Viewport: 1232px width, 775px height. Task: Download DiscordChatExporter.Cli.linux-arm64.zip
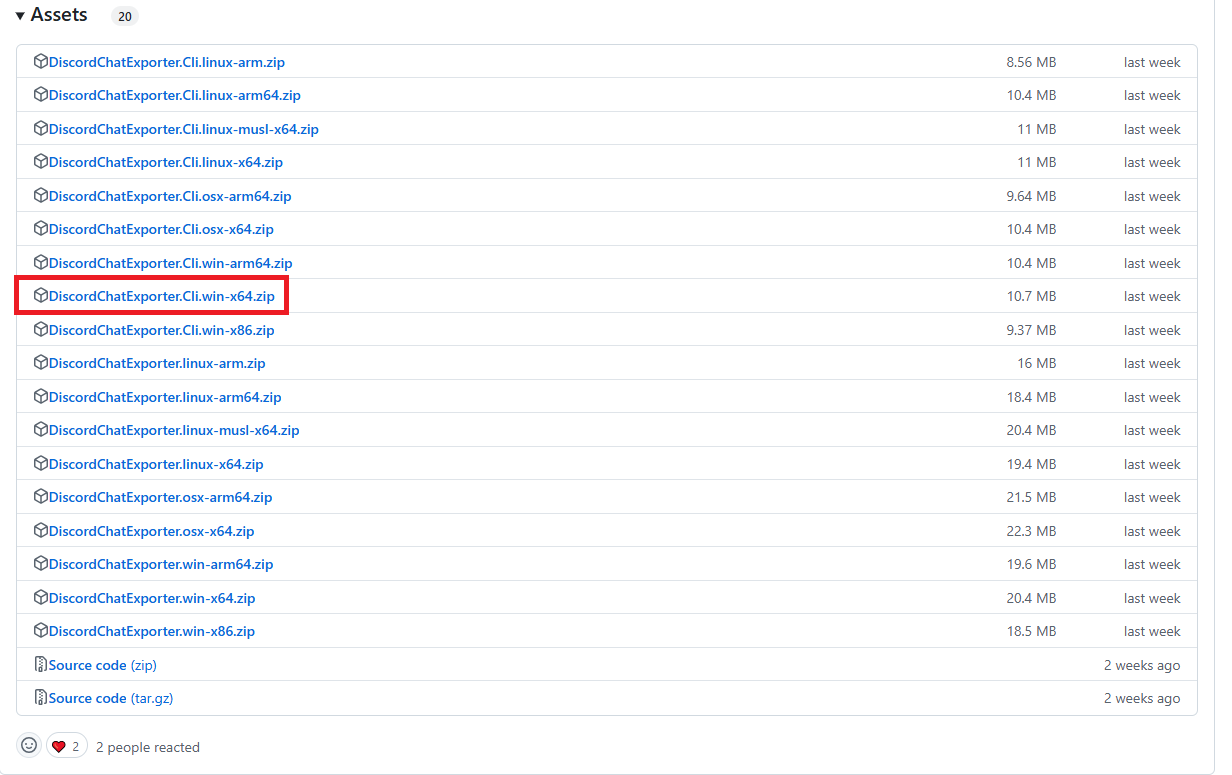click(175, 96)
